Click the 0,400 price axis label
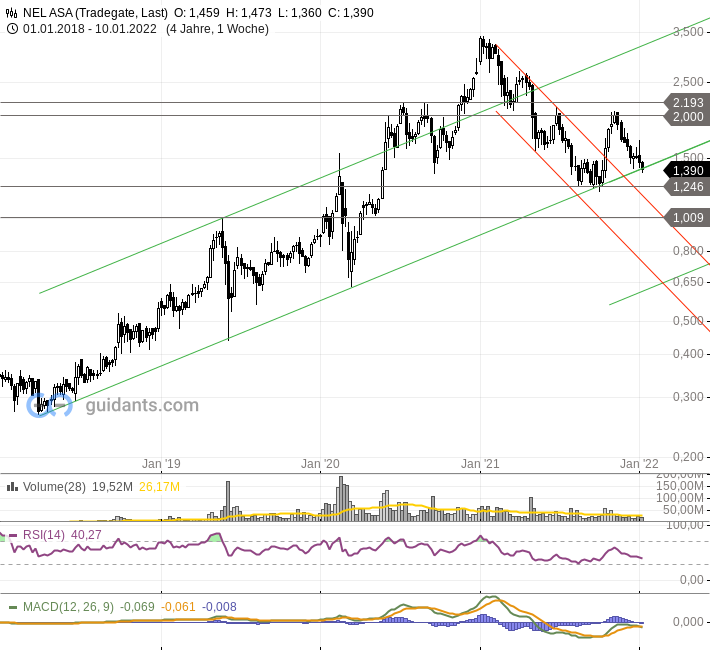 pyautogui.click(x=688, y=354)
